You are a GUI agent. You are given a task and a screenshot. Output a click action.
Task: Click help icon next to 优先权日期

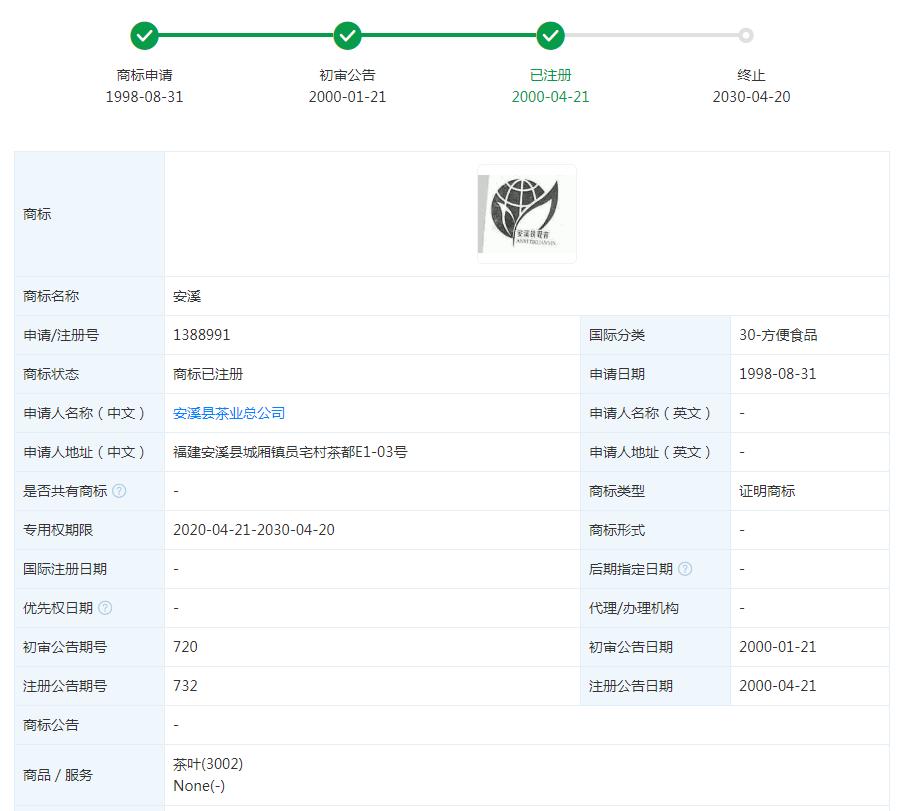pos(105,608)
